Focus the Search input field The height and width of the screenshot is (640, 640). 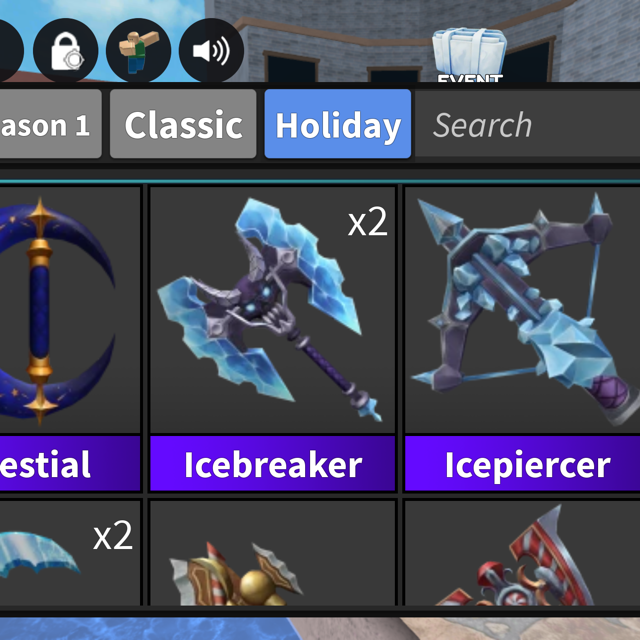[527, 124]
